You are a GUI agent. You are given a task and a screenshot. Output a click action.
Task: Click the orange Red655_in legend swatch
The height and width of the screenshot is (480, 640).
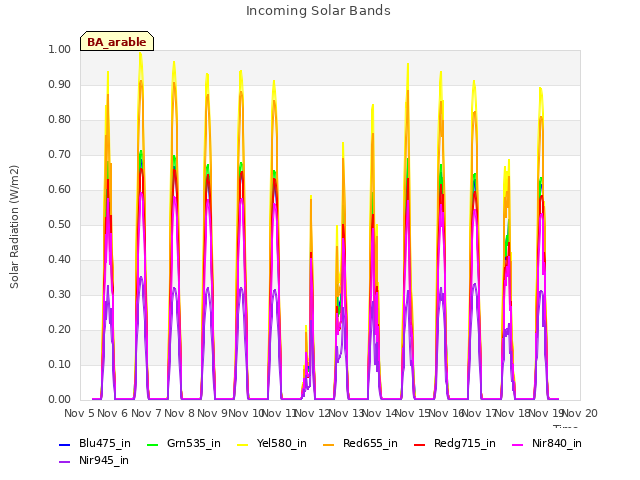(329, 444)
